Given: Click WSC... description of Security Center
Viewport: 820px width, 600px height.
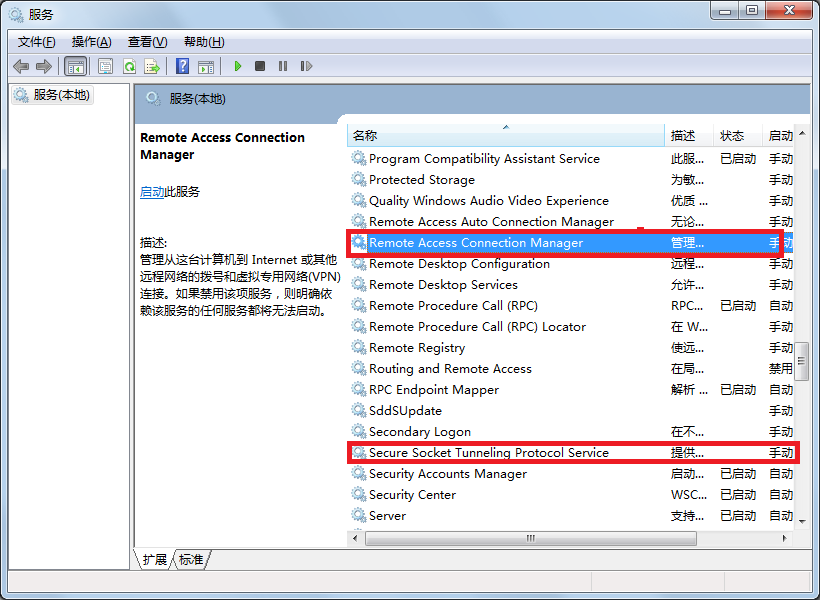Looking at the screenshot, I should (689, 494).
